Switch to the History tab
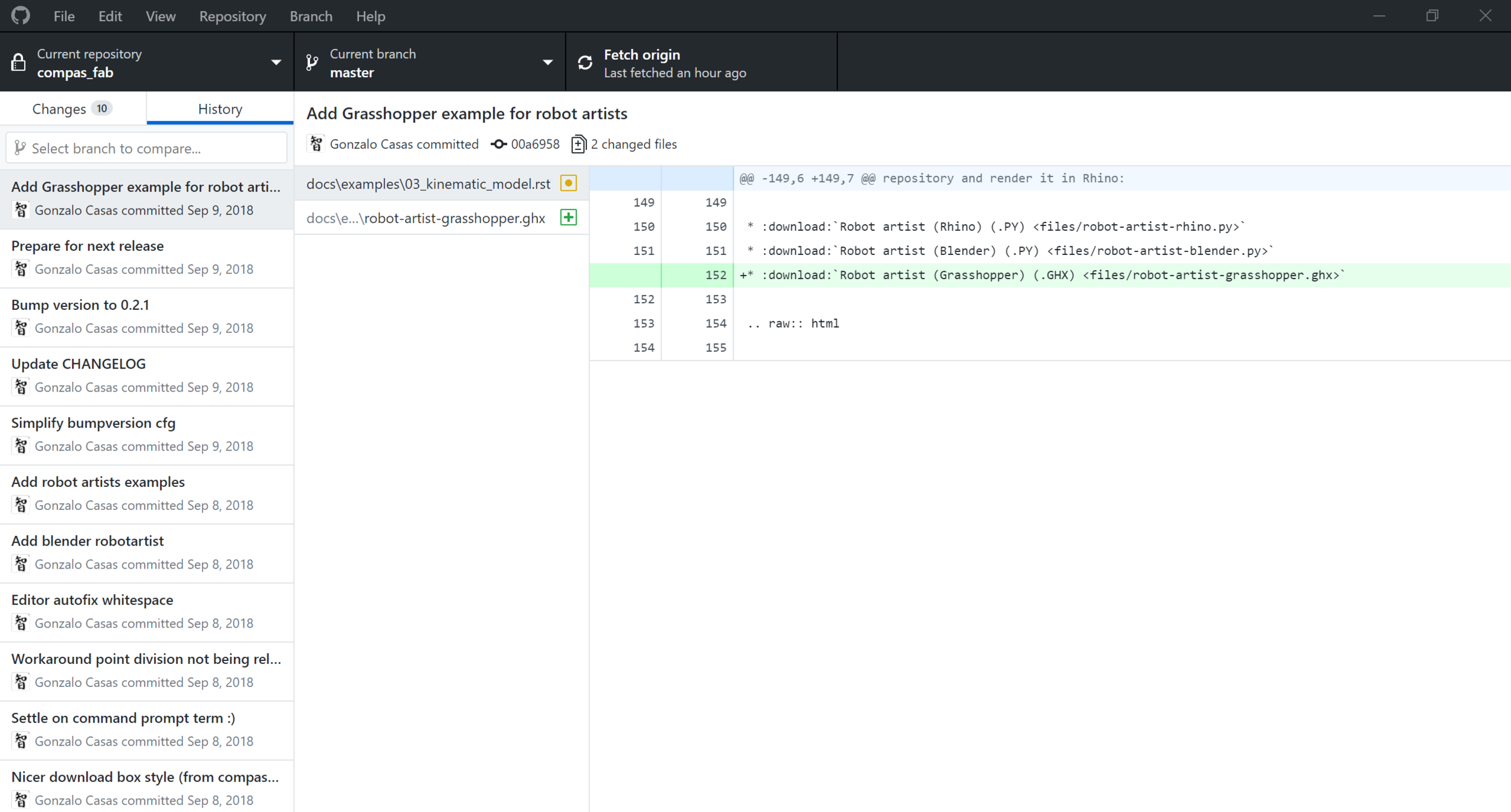This screenshot has width=1511, height=812. pos(220,109)
